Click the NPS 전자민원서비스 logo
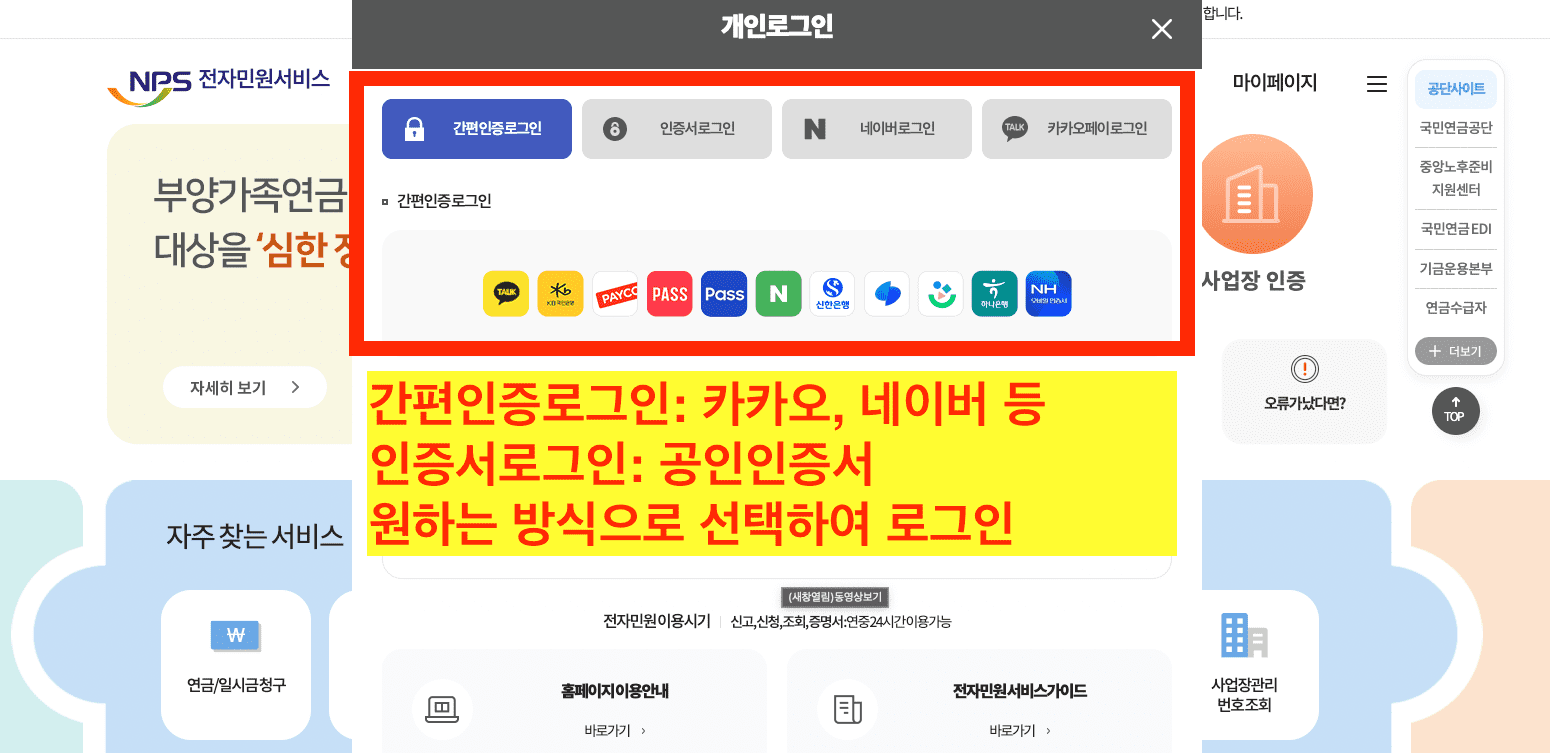Viewport: 1550px width, 753px height. click(x=219, y=85)
